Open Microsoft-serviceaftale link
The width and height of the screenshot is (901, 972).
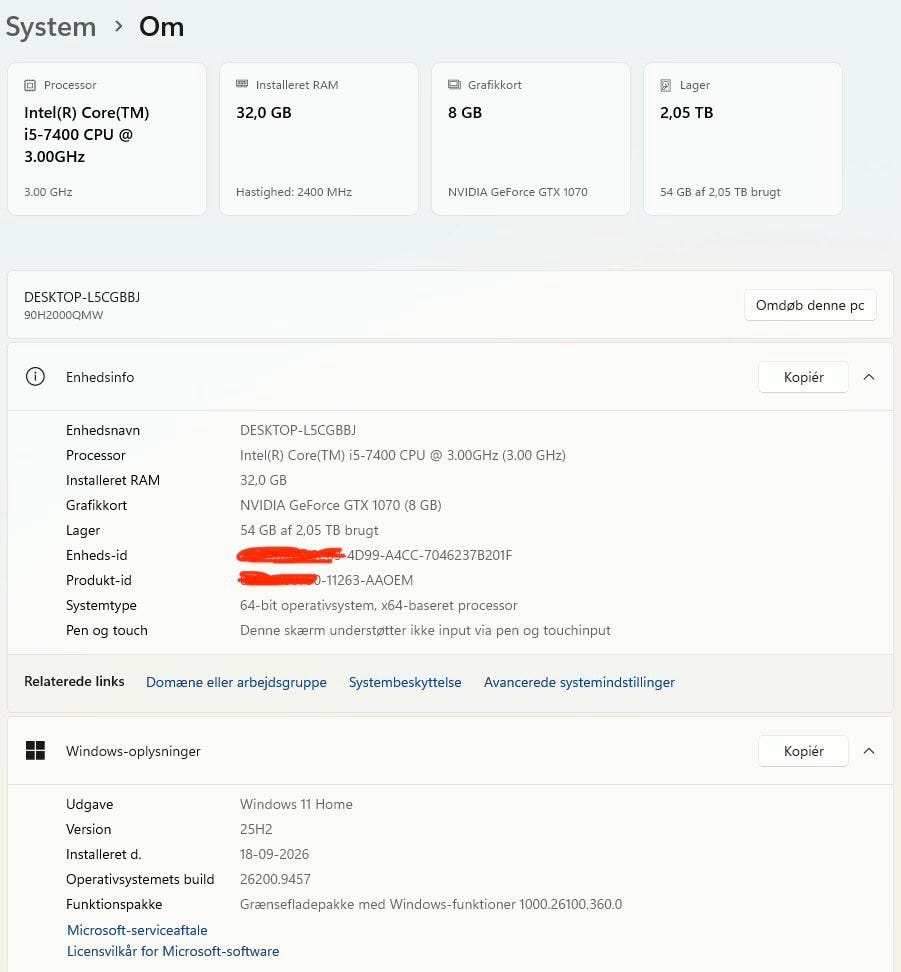[137, 930]
